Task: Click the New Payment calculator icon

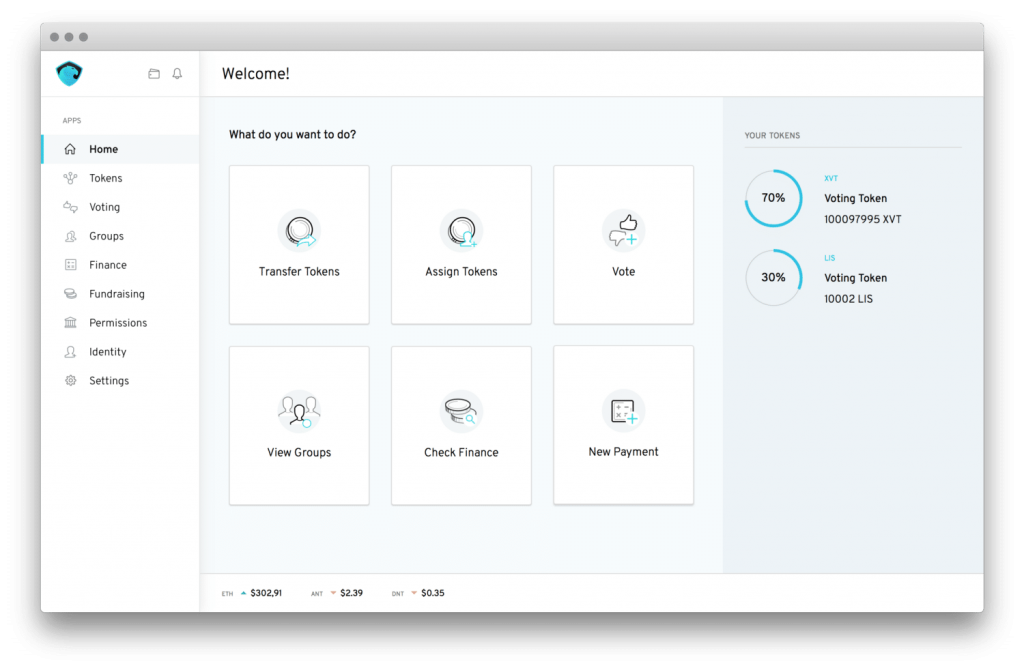Action: (x=623, y=411)
